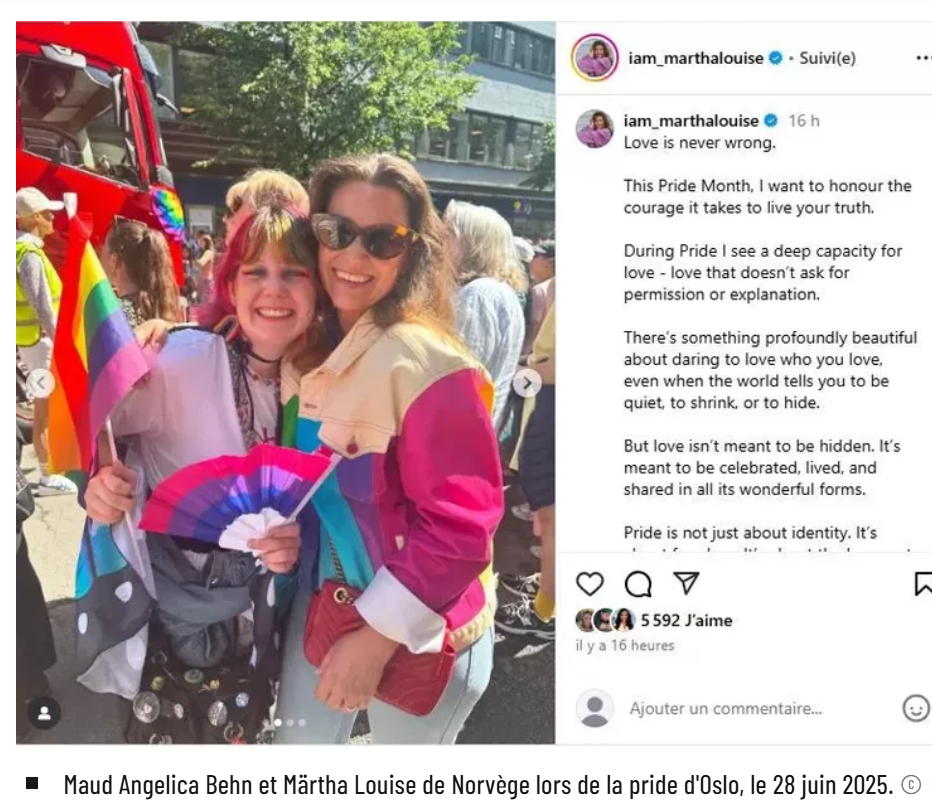The width and height of the screenshot is (932, 807).
Task: Save the post with the bookmark icon
Action: [923, 584]
